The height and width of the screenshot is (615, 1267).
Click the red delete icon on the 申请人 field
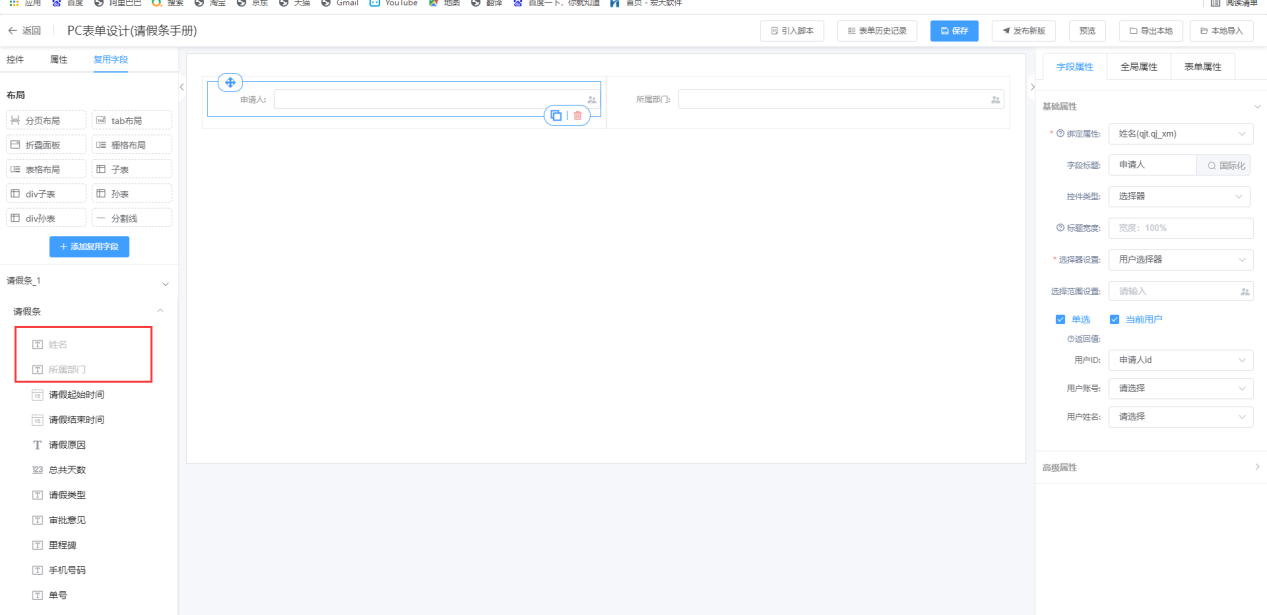(x=577, y=116)
